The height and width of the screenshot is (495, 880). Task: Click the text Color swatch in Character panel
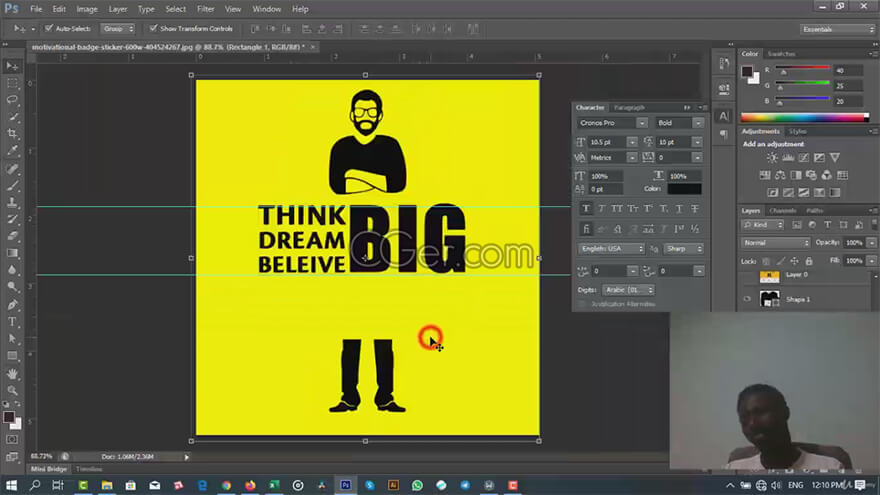pyautogui.click(x=685, y=189)
